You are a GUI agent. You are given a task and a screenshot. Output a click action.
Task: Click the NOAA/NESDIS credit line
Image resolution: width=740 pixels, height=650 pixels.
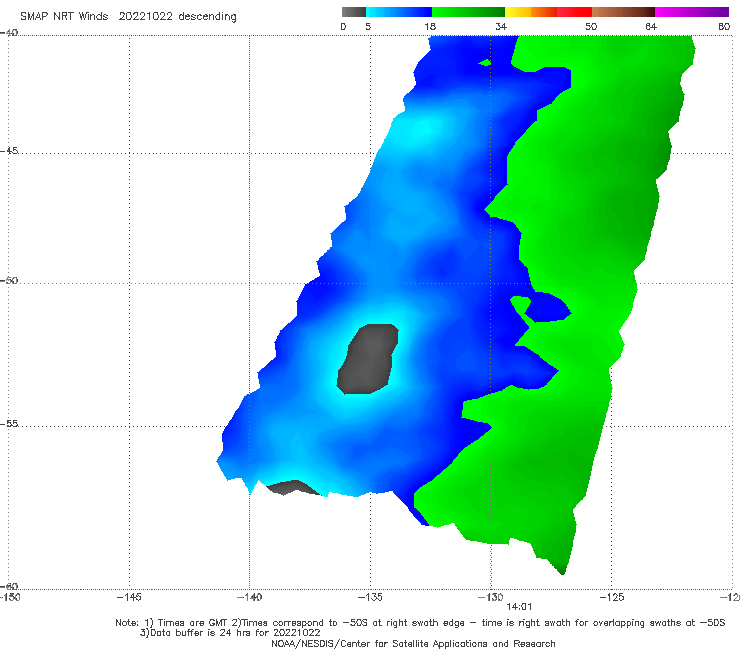coord(413,643)
